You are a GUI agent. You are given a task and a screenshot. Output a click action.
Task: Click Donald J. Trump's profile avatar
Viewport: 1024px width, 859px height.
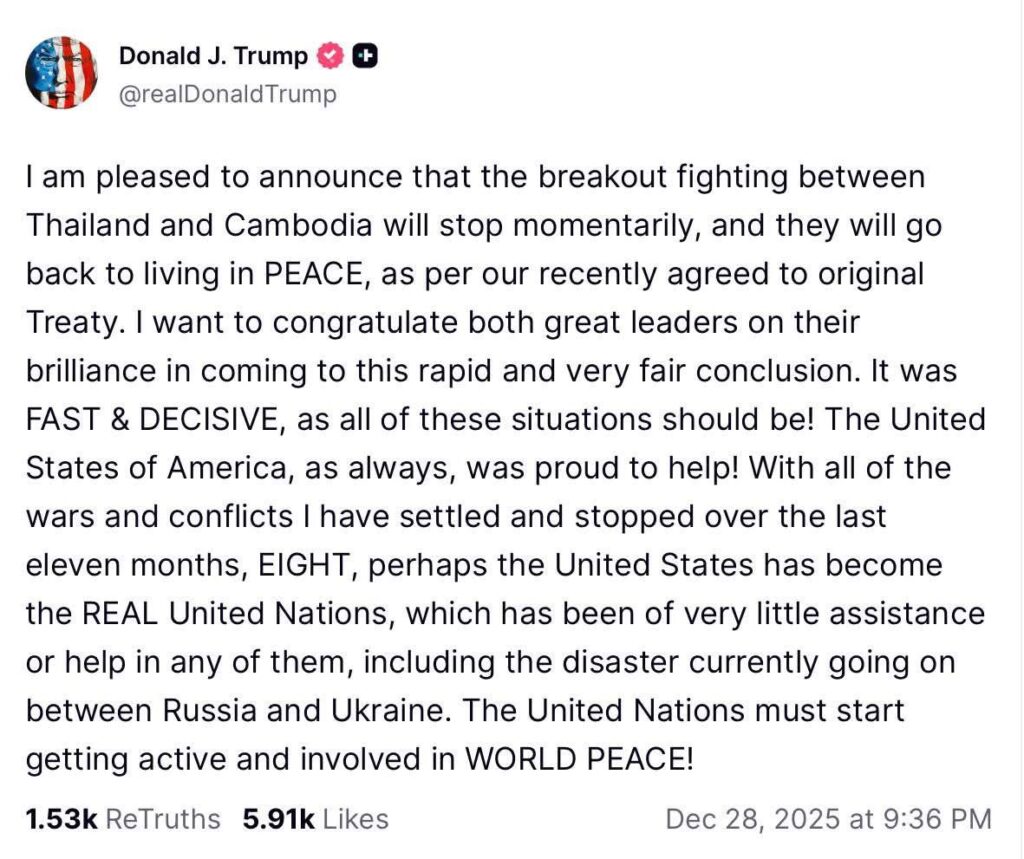click(61, 72)
